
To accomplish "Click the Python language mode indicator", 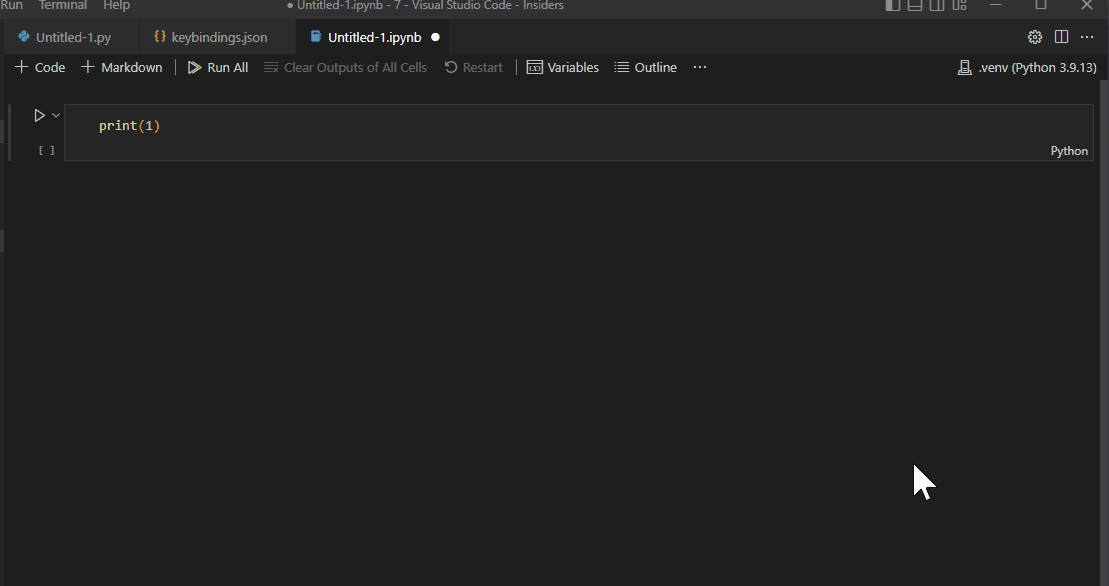I will coord(1068,150).
